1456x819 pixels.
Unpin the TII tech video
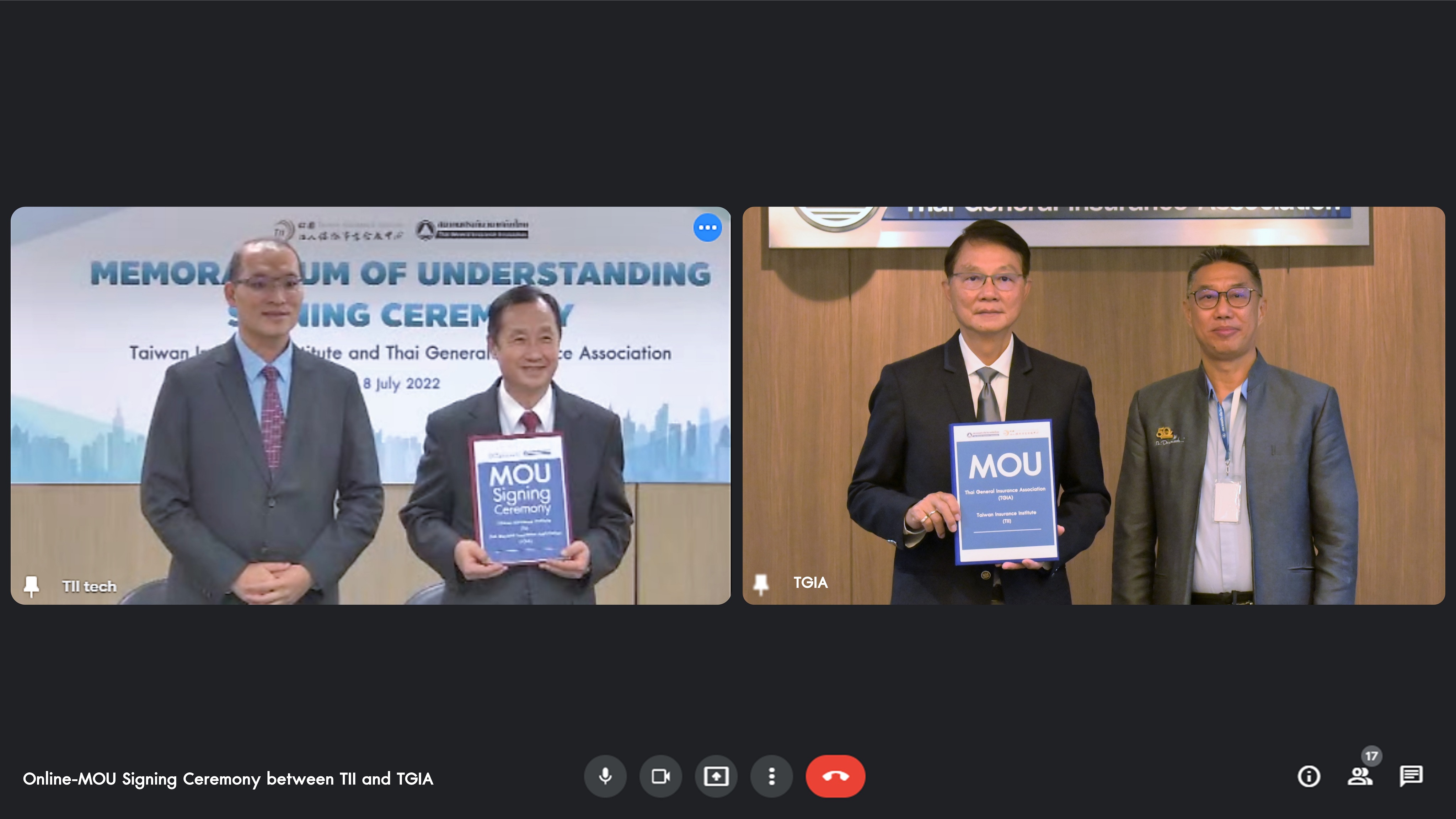(x=32, y=586)
